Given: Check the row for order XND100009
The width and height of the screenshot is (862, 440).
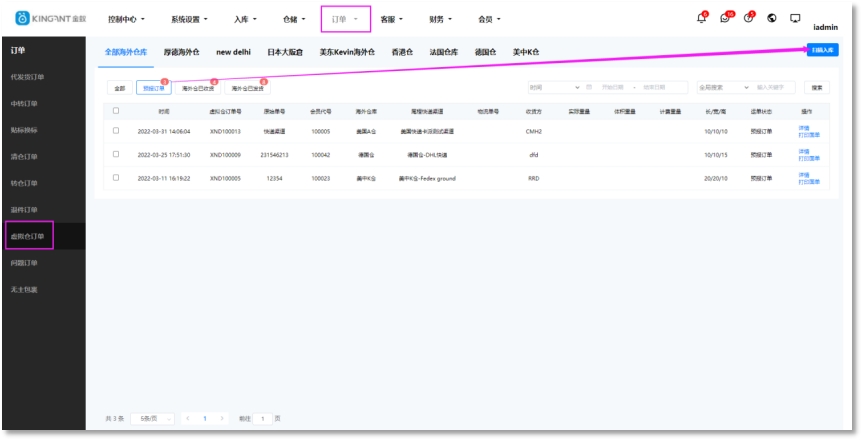Looking at the screenshot, I should (x=116, y=155).
